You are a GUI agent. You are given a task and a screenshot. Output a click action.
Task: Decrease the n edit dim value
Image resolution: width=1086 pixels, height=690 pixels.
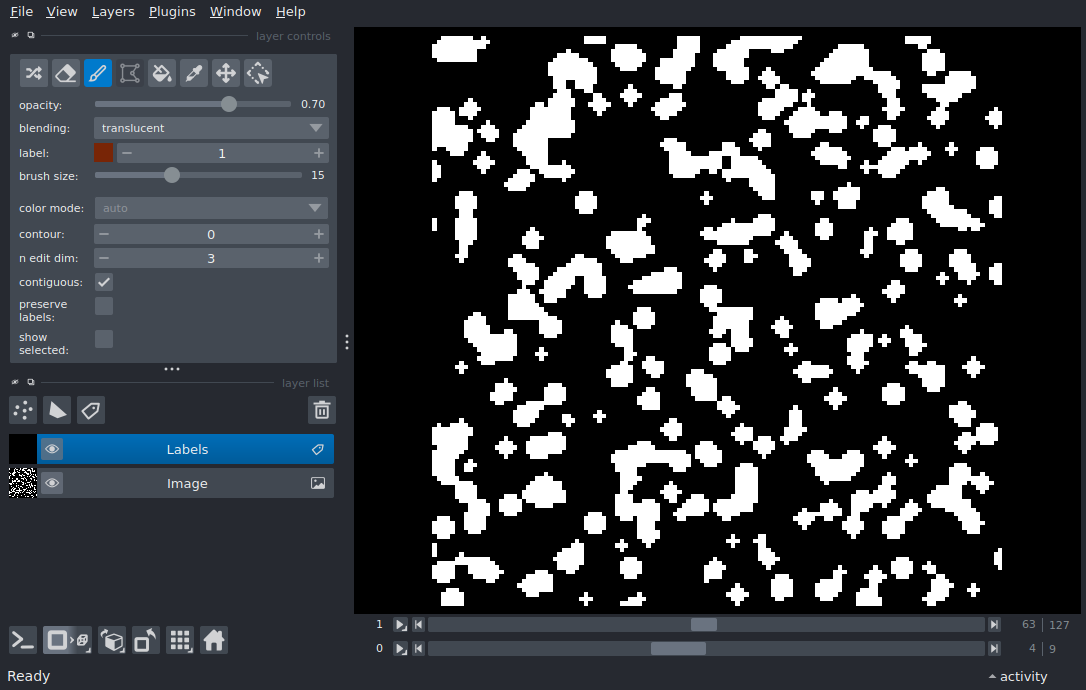[104, 258]
